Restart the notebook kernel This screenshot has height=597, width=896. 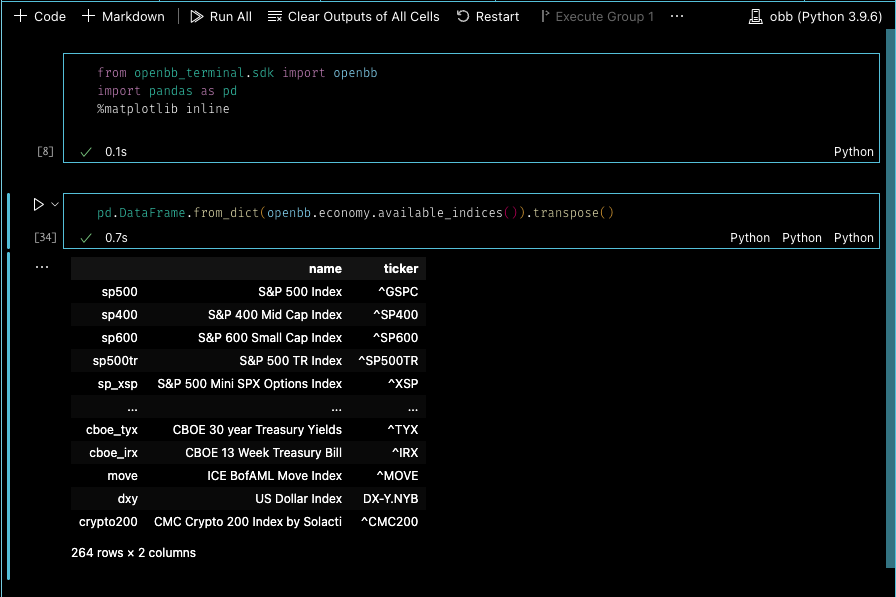click(x=488, y=17)
